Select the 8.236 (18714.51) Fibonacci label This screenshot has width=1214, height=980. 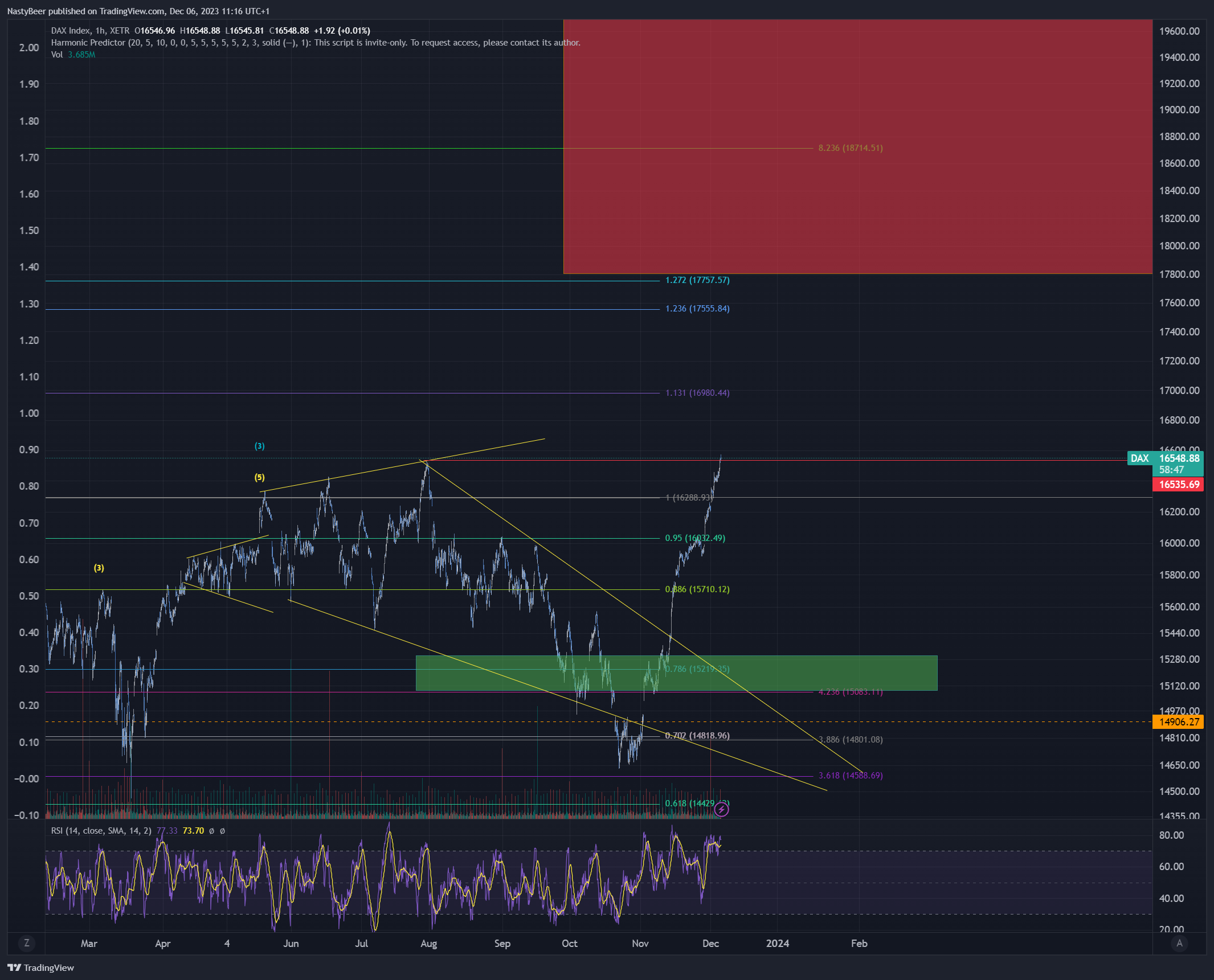tap(851, 148)
